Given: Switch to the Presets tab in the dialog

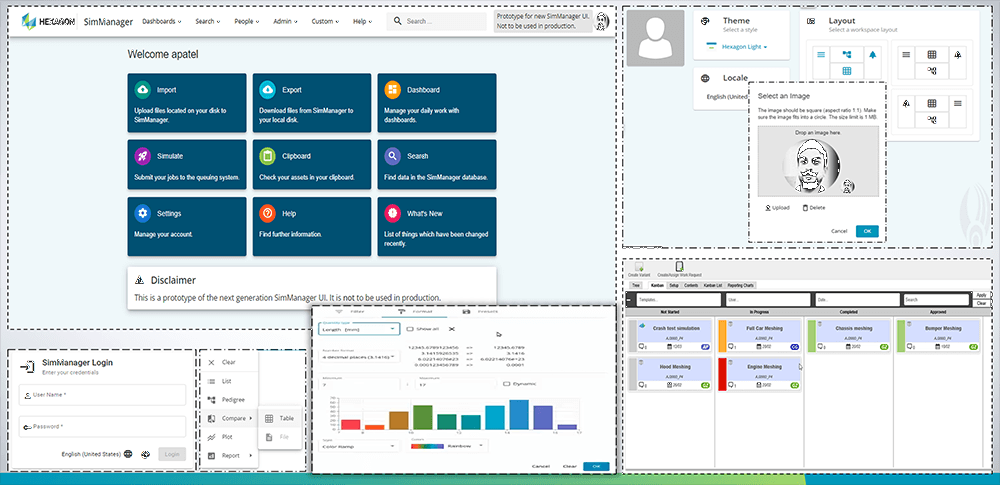Looking at the screenshot, I should 480,311.
